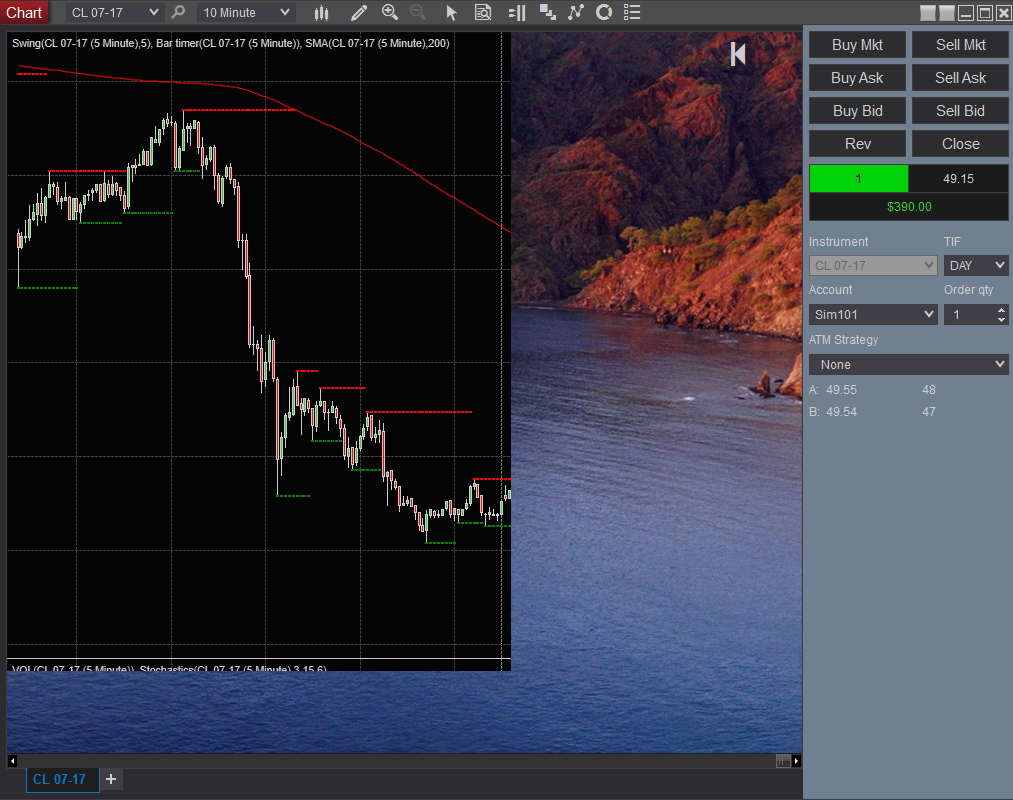1013x800 pixels.
Task: Click the green position quantity box
Action: click(x=859, y=179)
